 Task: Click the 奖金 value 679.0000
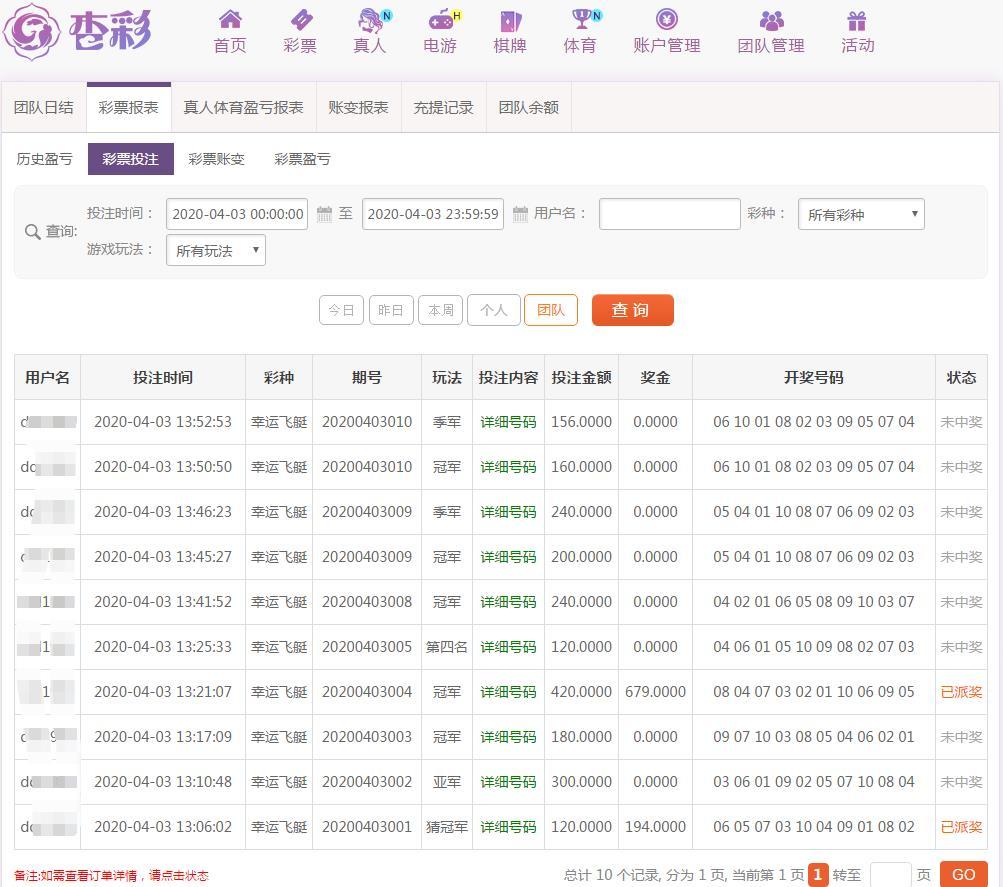[x=655, y=692]
